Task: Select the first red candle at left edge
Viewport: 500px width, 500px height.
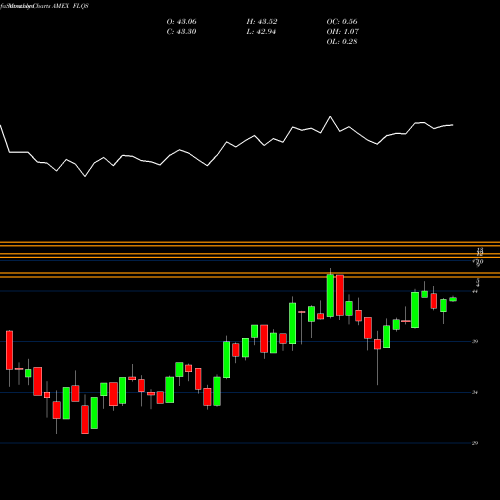Action: tap(9, 350)
